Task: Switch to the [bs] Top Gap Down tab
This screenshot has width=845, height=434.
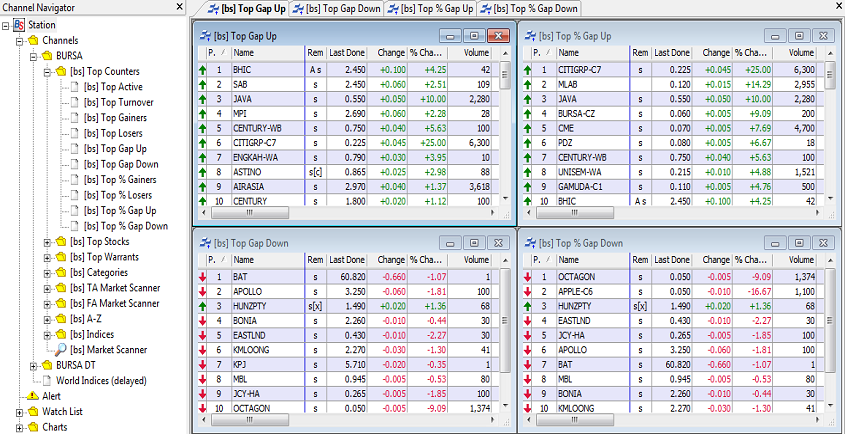Action: click(337, 9)
